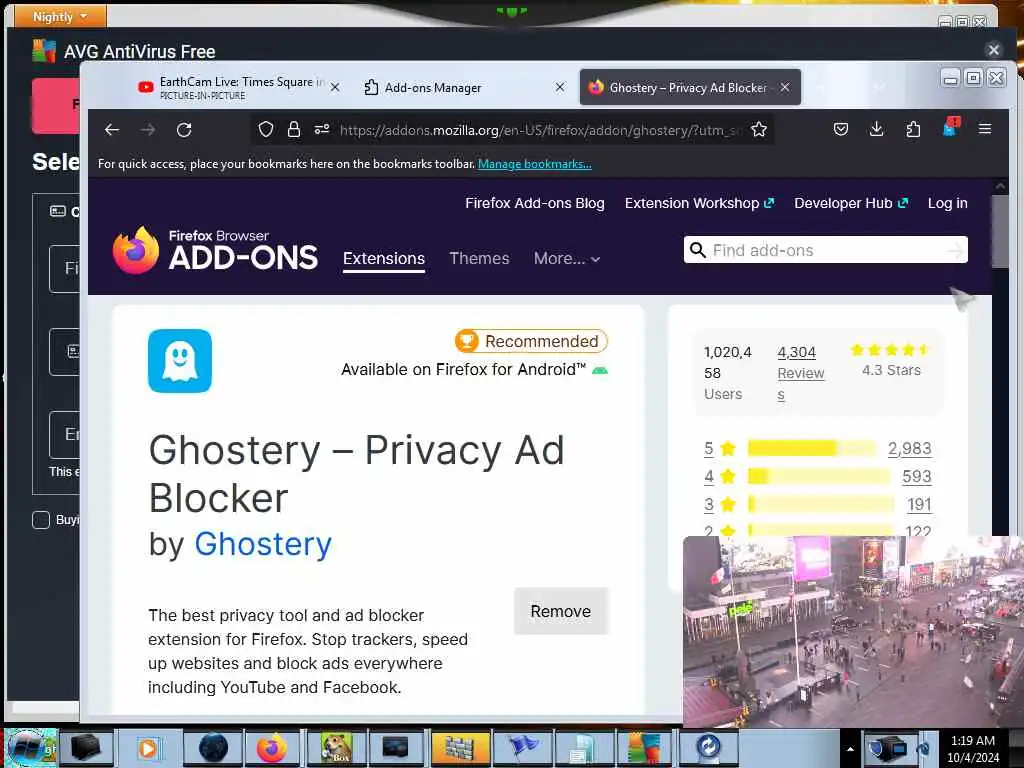This screenshot has width=1024, height=768.
Task: Open Firefox from the Windows taskbar
Action: 272,748
